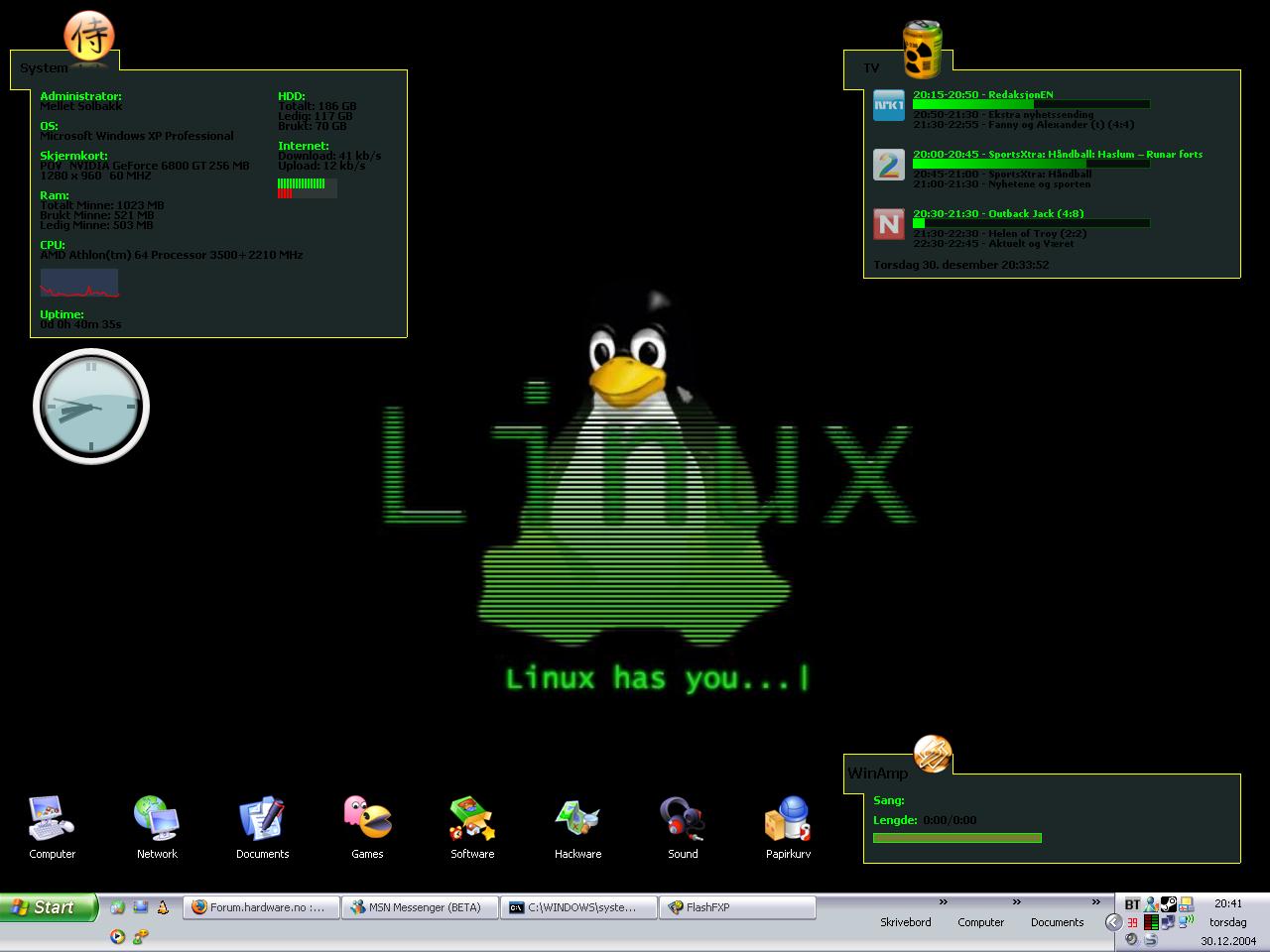Click the 'Uptime:' label

[62, 314]
